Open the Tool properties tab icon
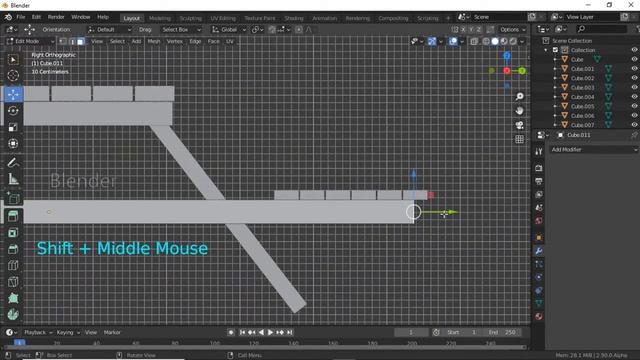 (x=539, y=151)
